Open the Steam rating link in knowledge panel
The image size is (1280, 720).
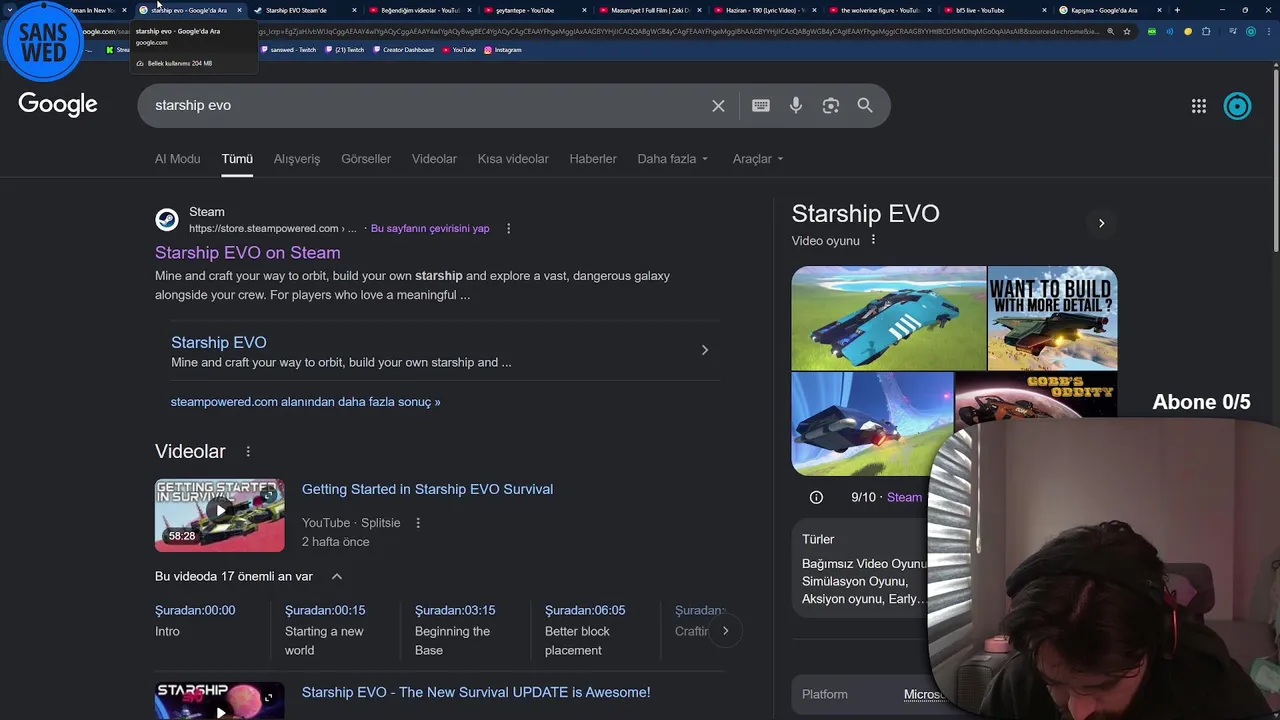click(x=904, y=497)
